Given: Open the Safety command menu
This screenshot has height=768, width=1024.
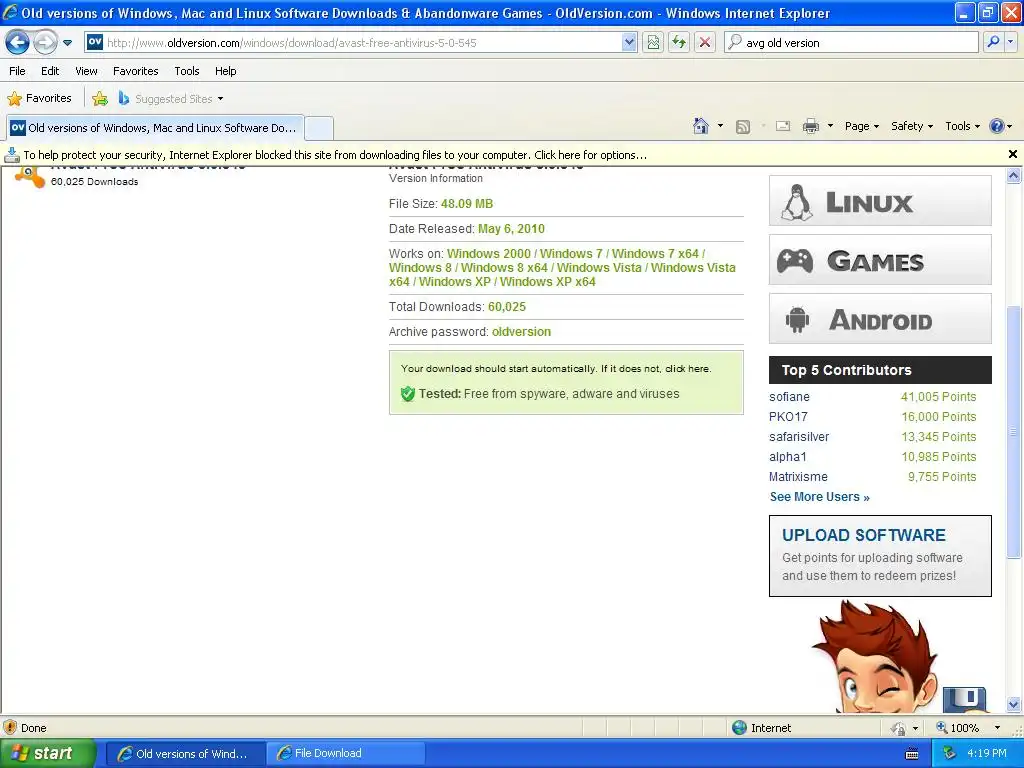Looking at the screenshot, I should click(912, 126).
